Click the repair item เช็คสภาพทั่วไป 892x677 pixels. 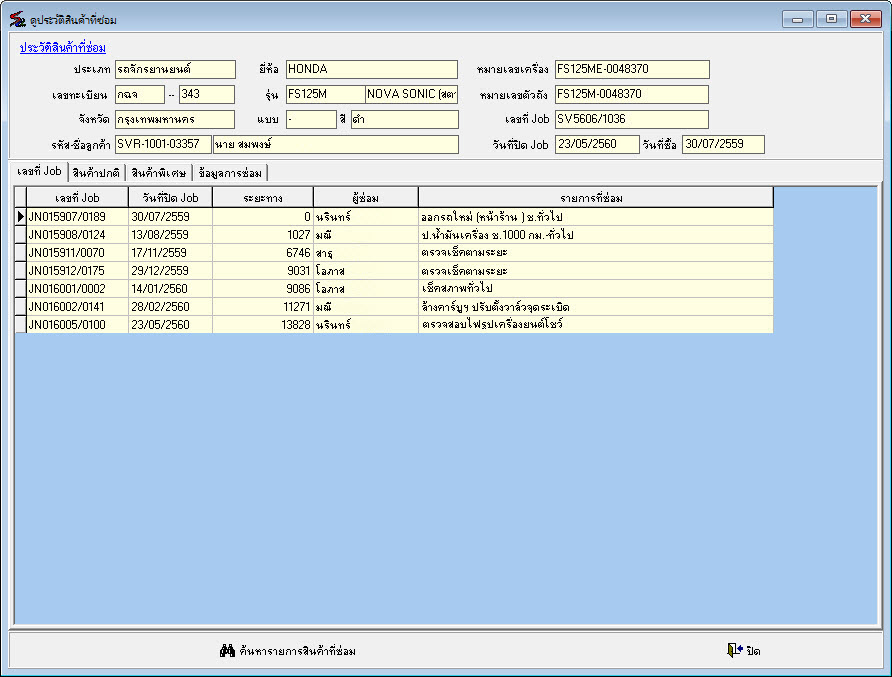click(596, 289)
